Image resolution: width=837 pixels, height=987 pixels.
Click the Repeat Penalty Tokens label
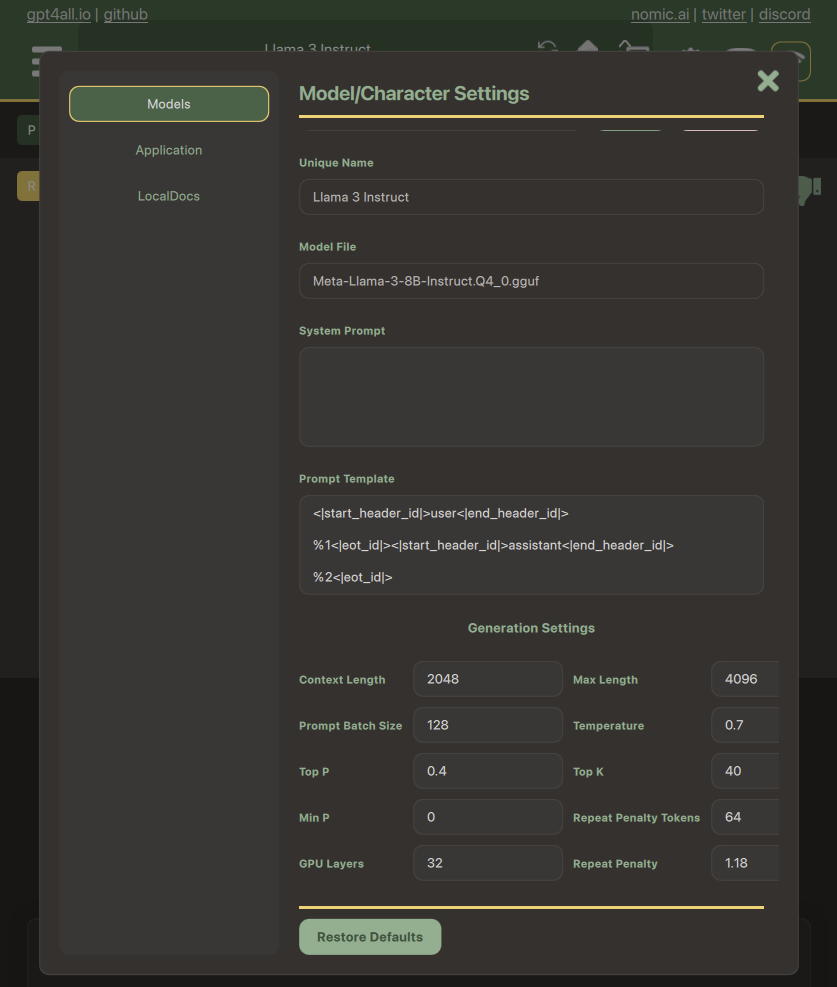point(636,817)
